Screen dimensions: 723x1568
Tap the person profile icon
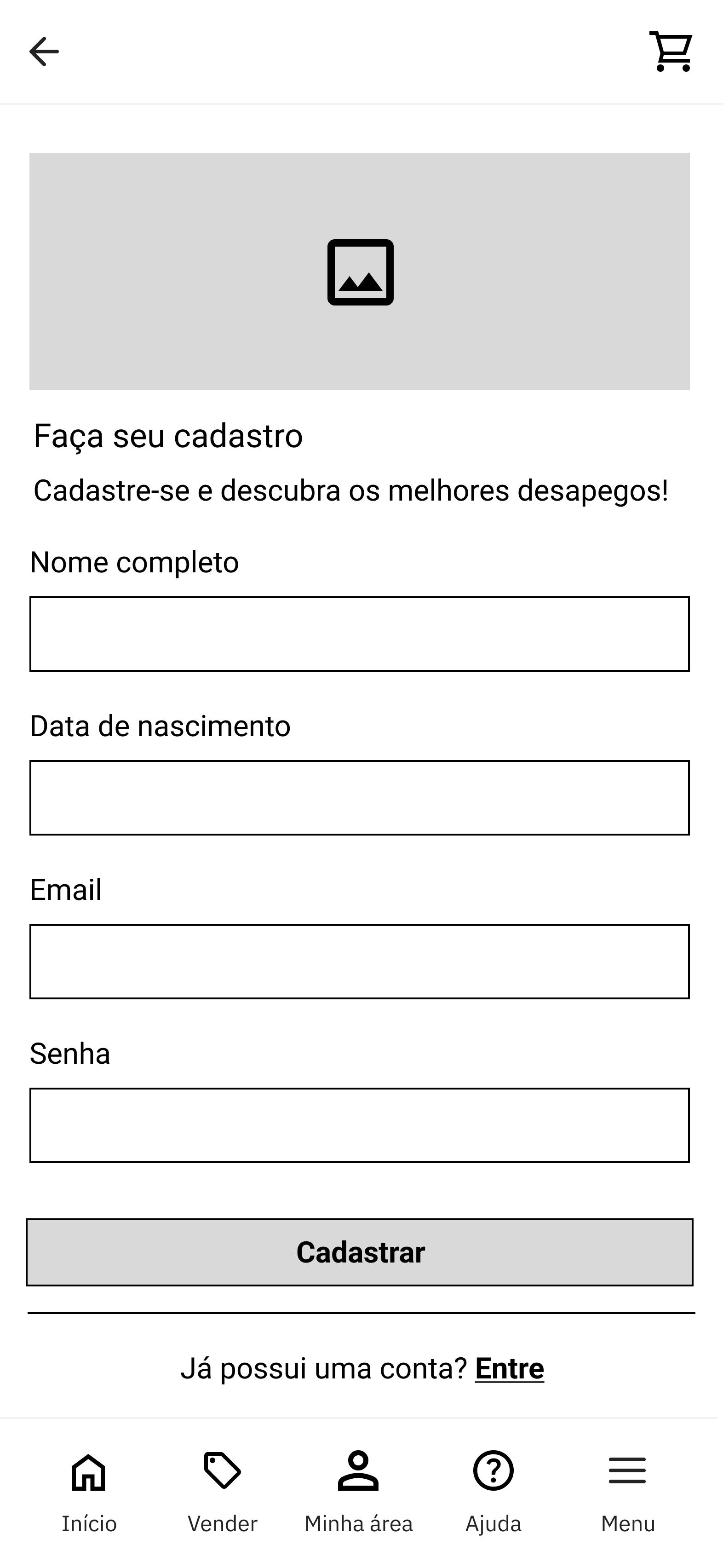click(x=358, y=1470)
